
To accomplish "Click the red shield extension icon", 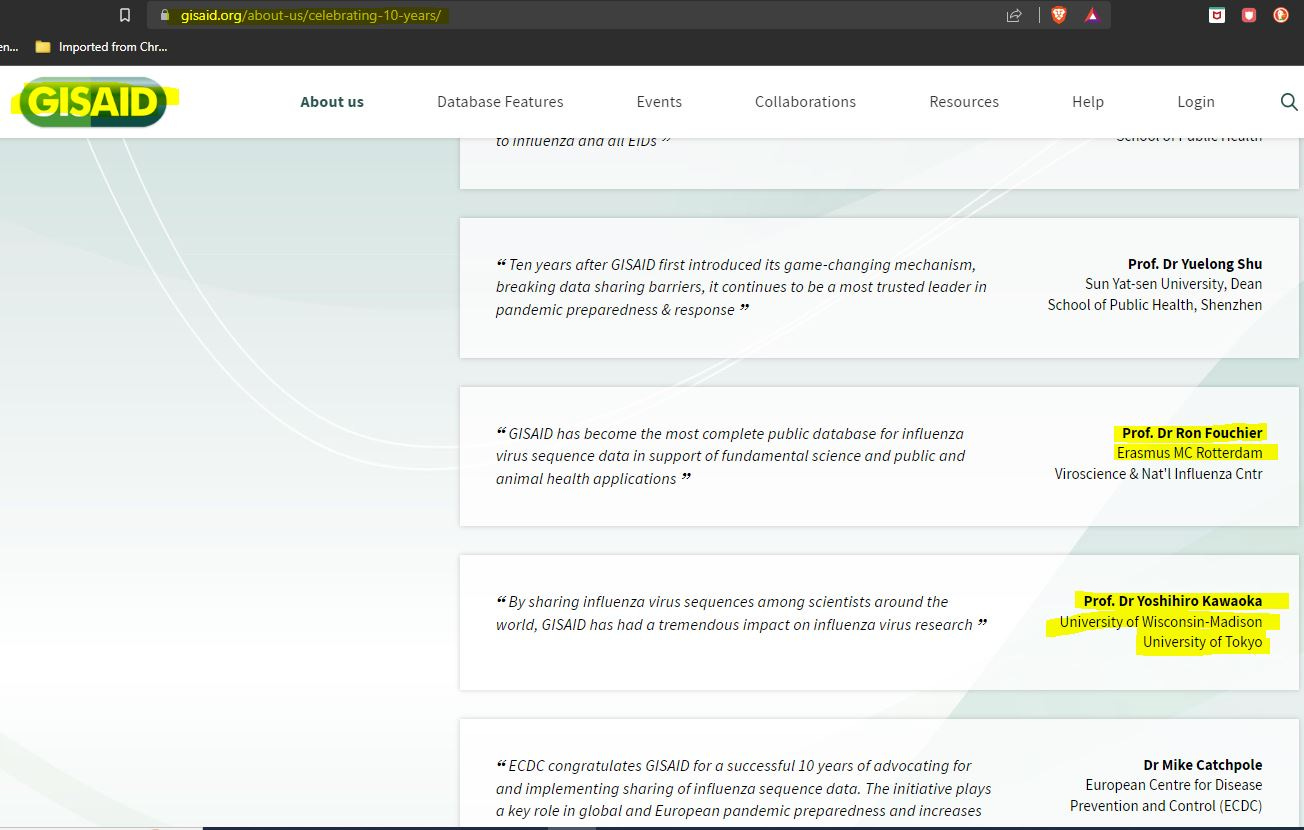I will pos(1249,15).
